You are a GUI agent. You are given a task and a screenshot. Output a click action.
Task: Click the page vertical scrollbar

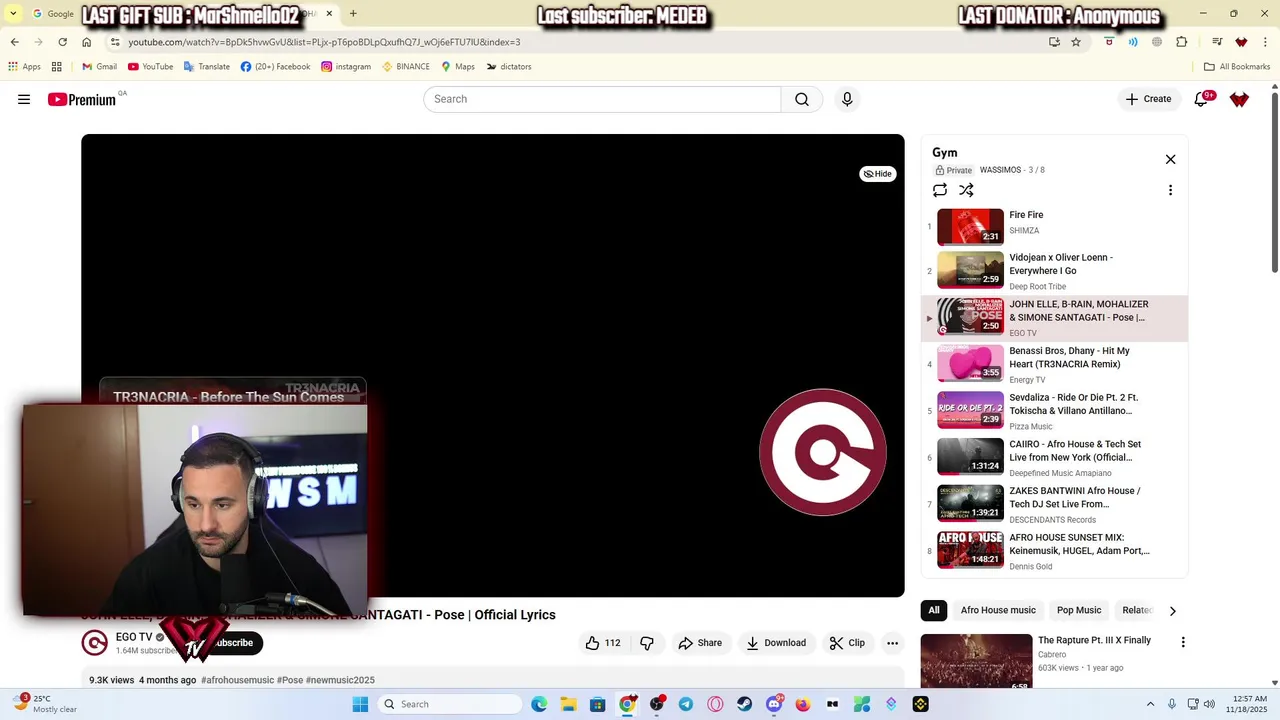(x=1274, y=180)
